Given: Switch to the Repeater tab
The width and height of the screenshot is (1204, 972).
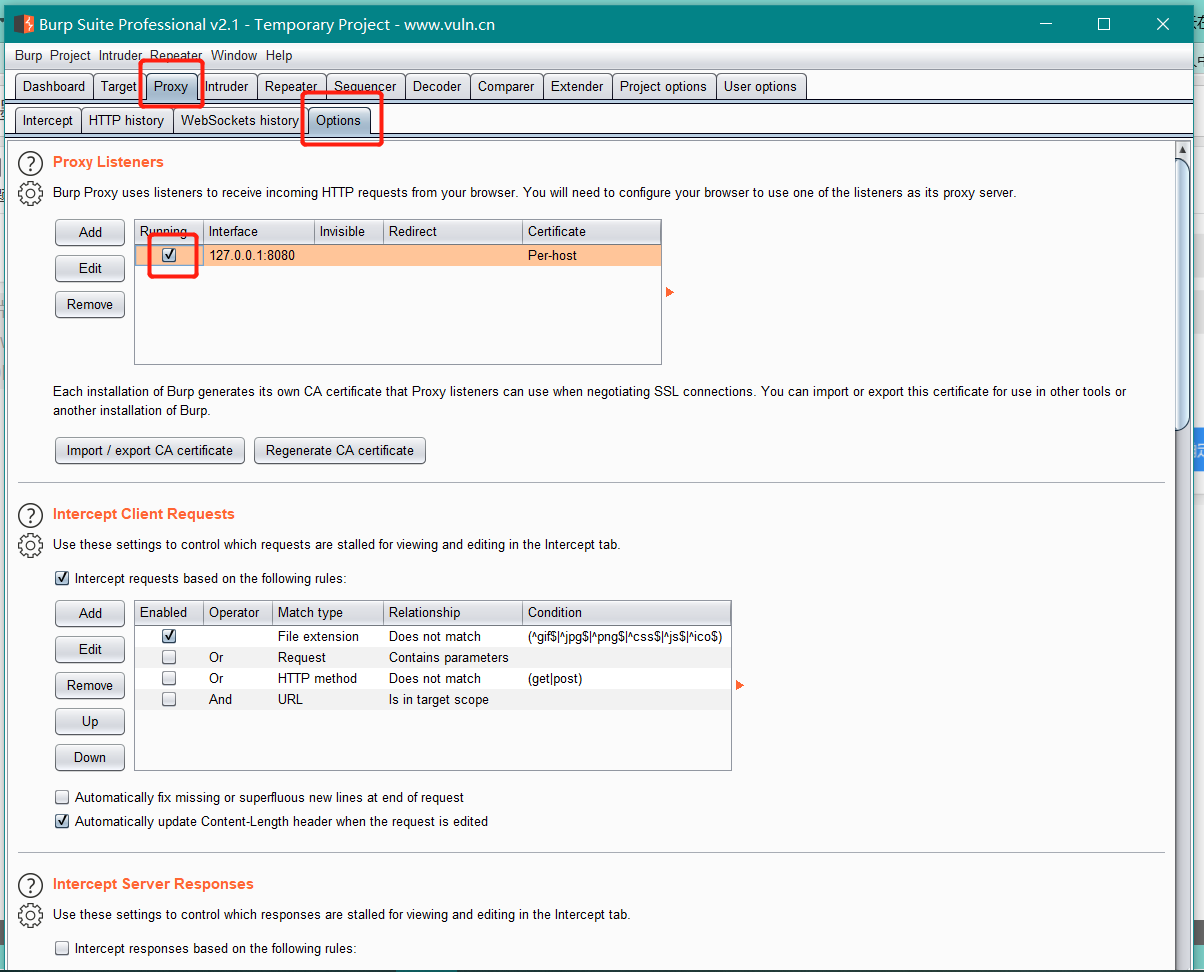Looking at the screenshot, I should 291,87.
